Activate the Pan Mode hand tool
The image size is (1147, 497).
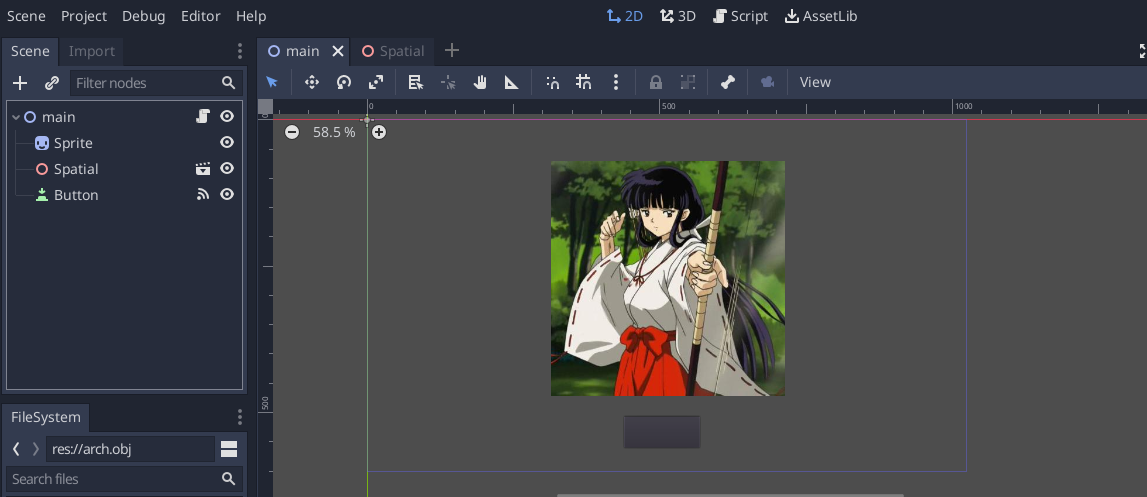point(480,82)
